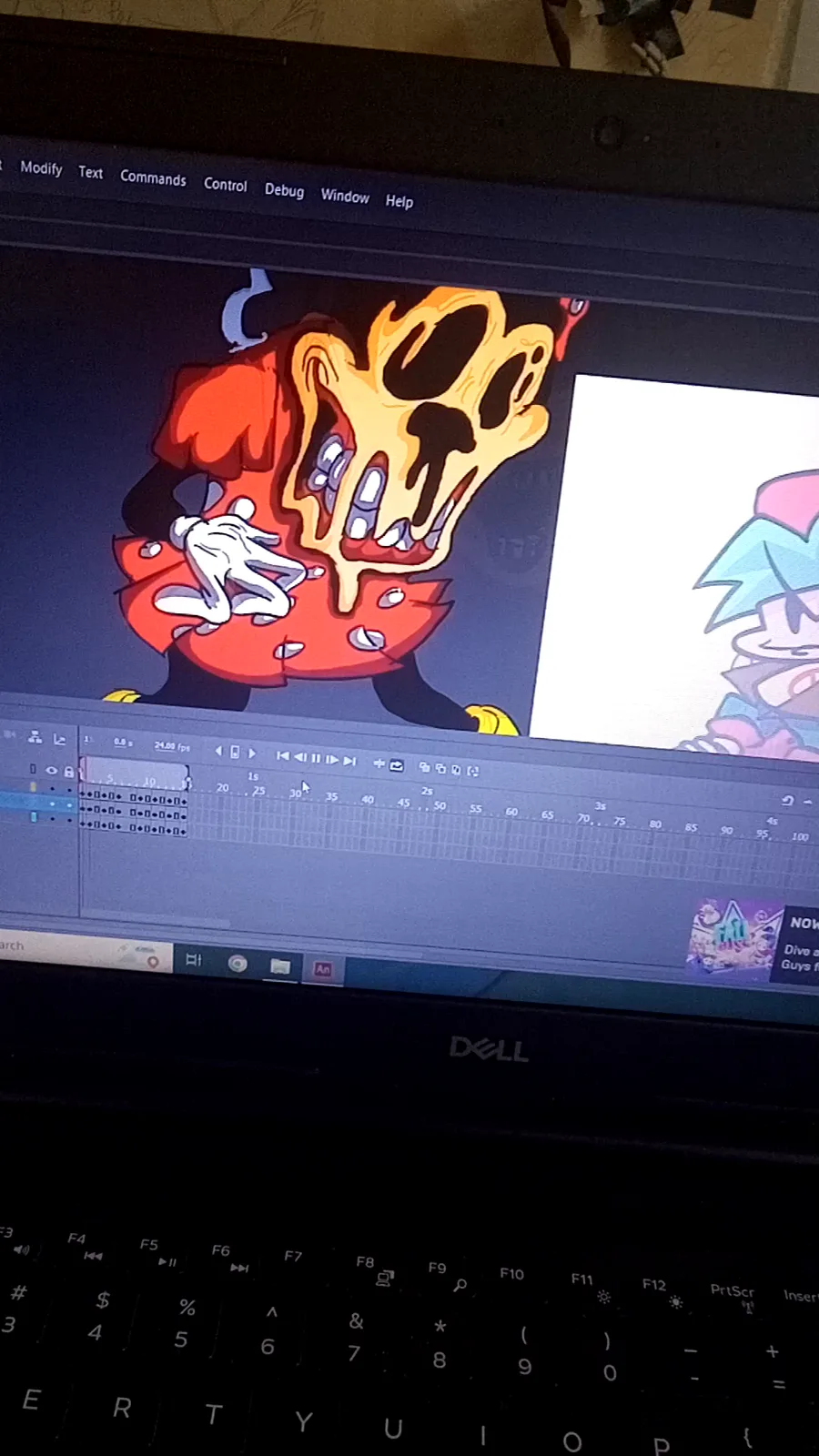
Task: Toggle visibility of all layers (eye header)
Action: 51,771
